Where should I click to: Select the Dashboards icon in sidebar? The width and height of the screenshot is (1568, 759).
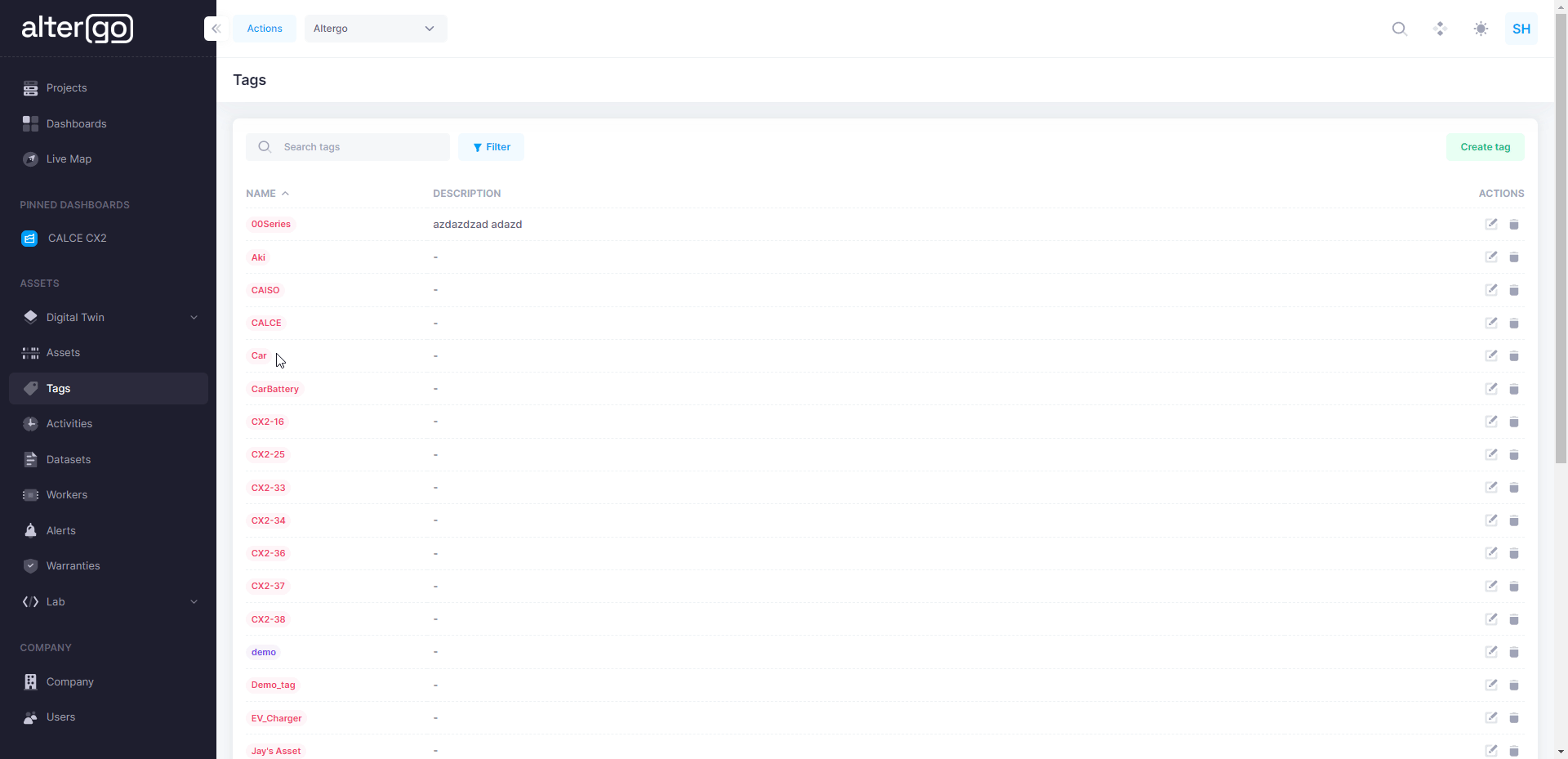[30, 123]
